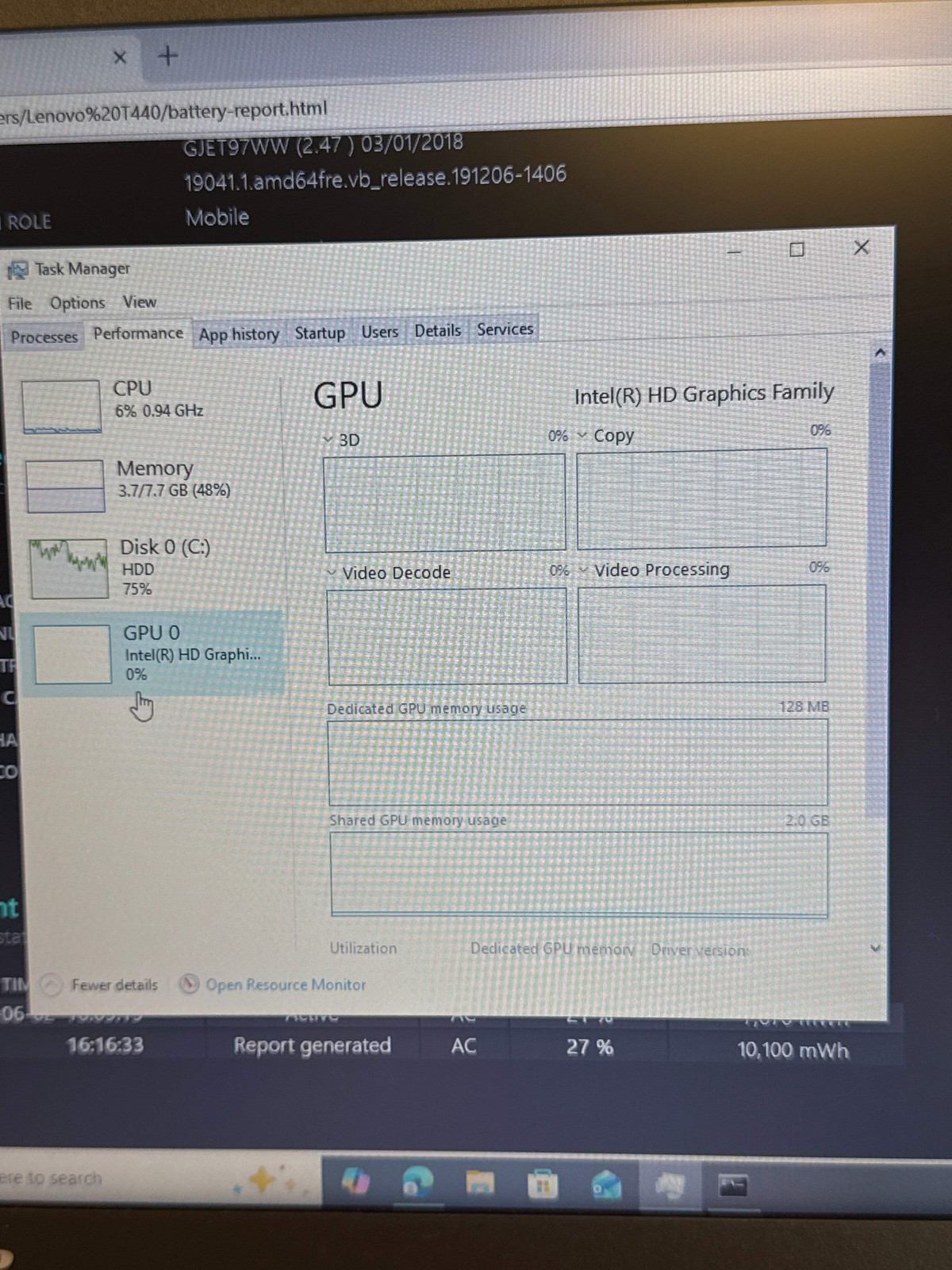Viewport: 952px width, 1270px height.
Task: Open the File menu
Action: pos(20,303)
